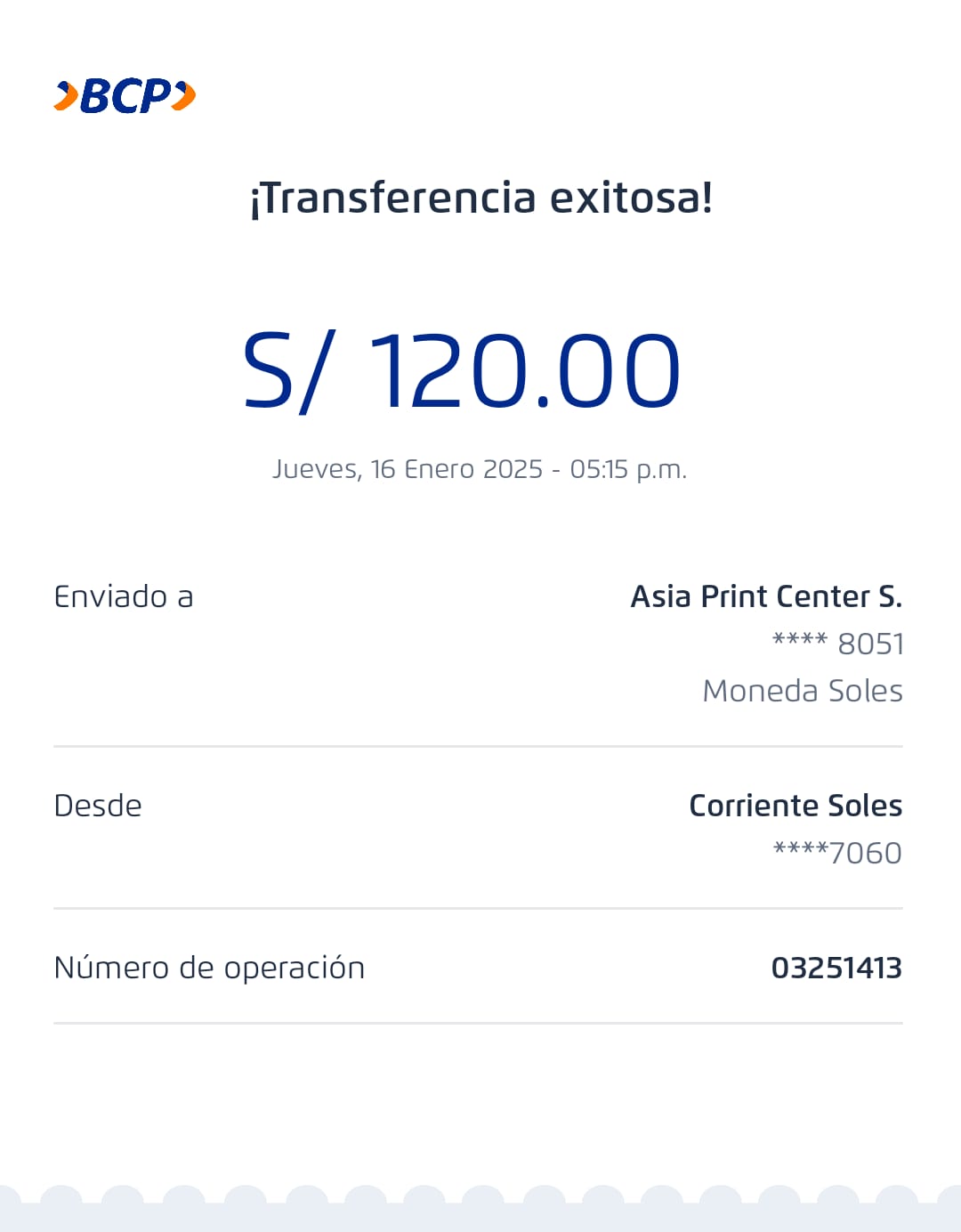Click the right orange chevron of the logo
Viewport: 961px width, 1232px height.
click(x=183, y=95)
